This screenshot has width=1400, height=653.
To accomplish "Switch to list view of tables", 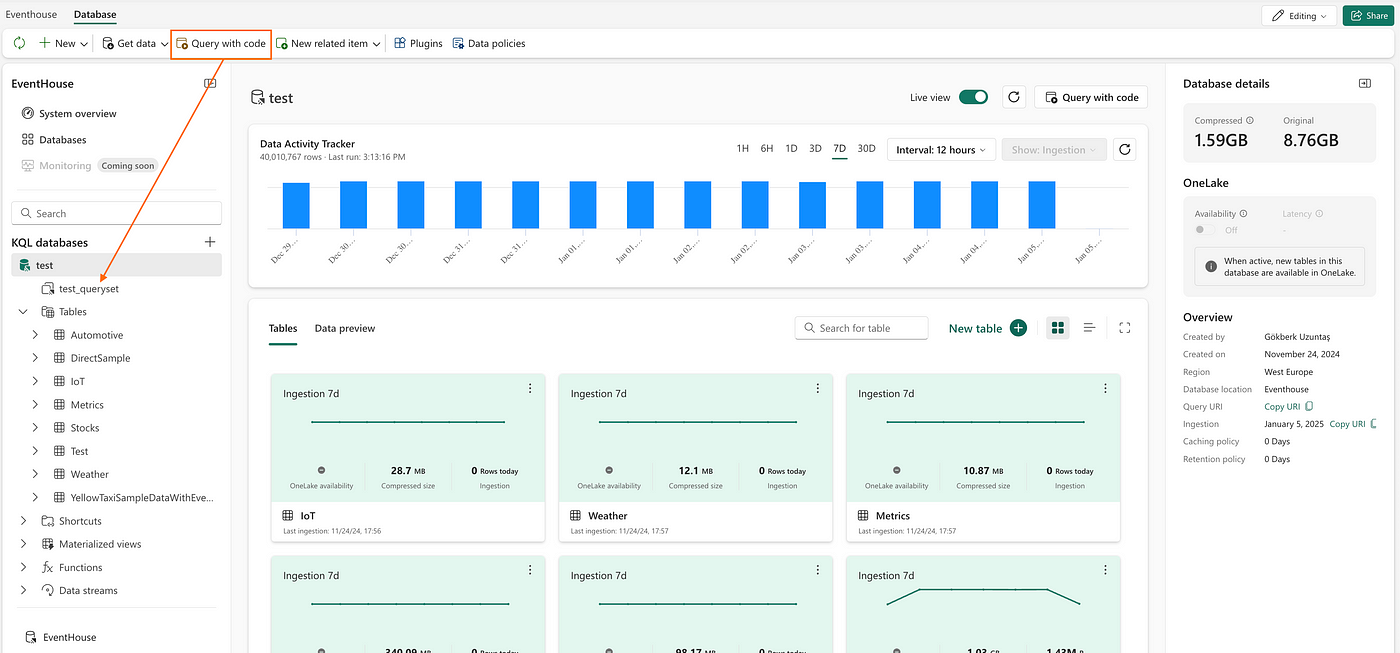I will (x=1089, y=328).
